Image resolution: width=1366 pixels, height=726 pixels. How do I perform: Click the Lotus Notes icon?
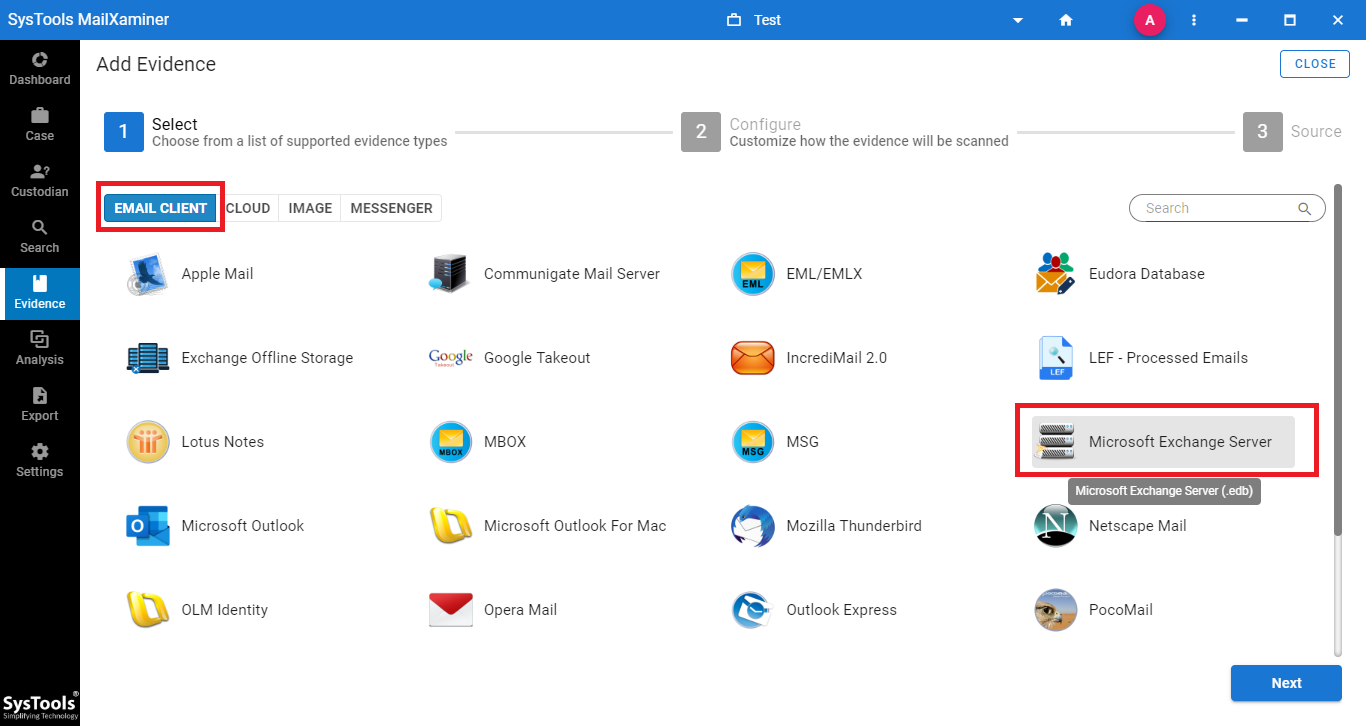tap(148, 442)
